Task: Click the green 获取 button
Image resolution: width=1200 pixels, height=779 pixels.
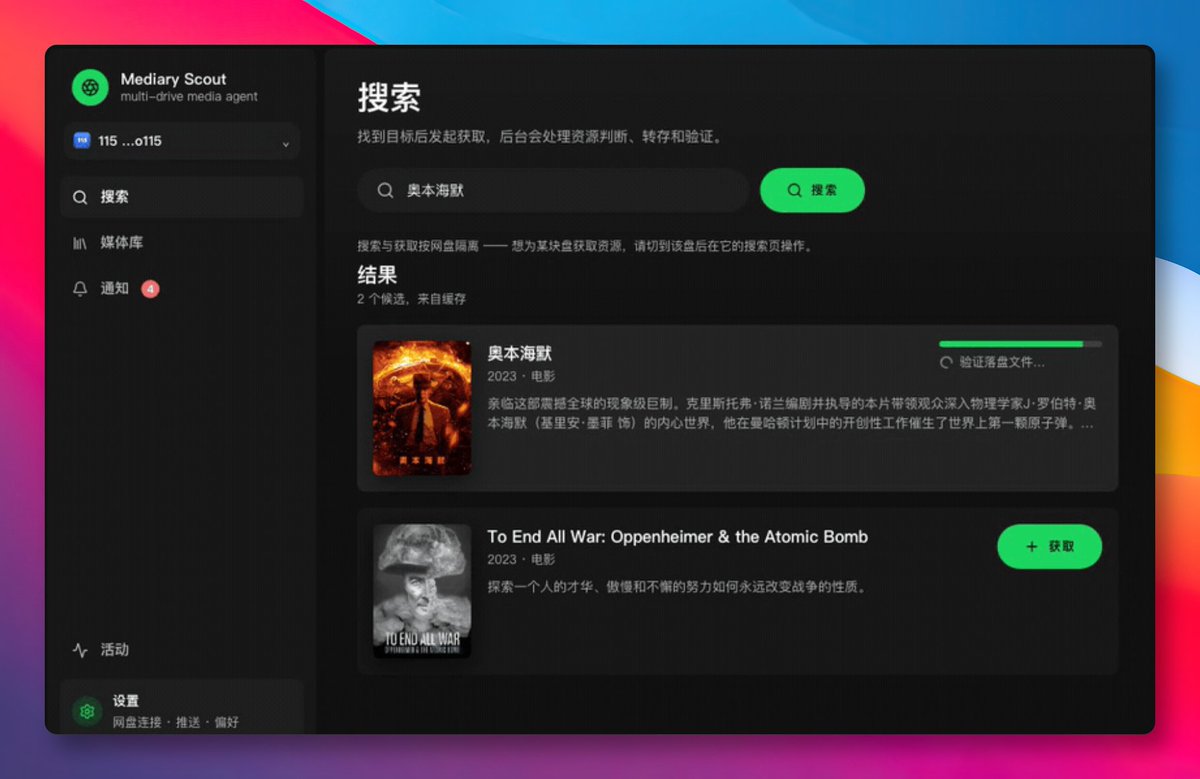Action: (1049, 547)
